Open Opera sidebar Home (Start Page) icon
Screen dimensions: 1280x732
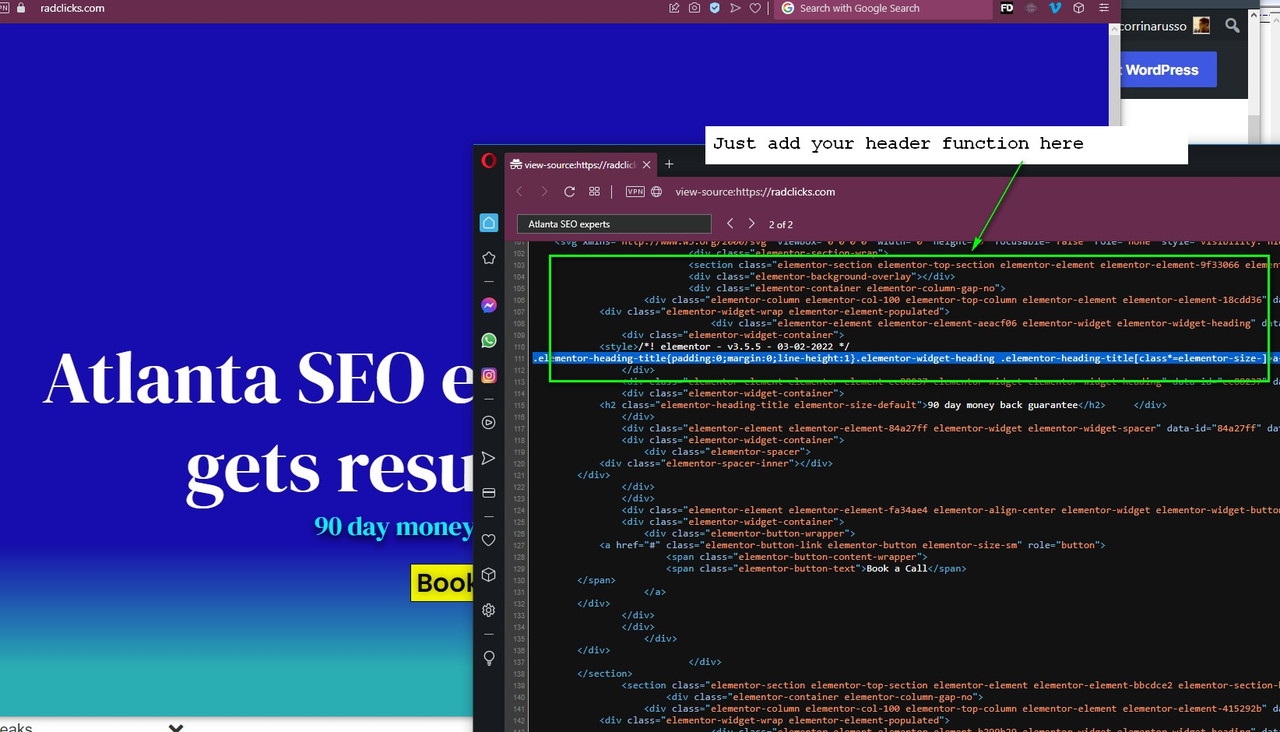[x=489, y=223]
